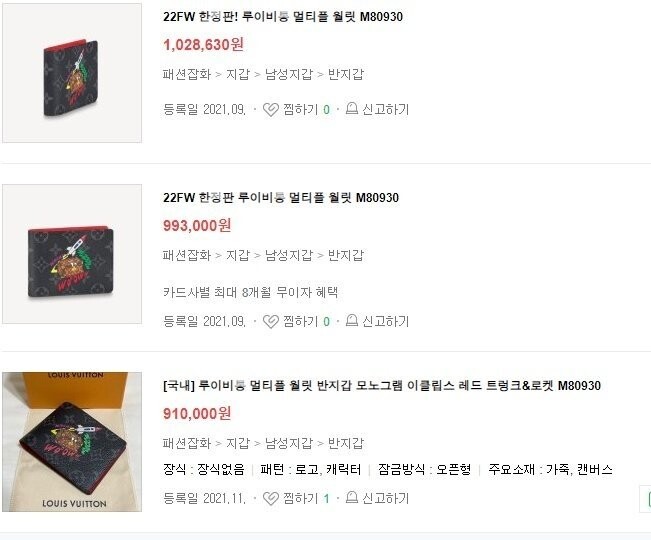Click 반지갑 category in the second listing's breadcrumb
This screenshot has height=540, width=651.
click(346, 255)
